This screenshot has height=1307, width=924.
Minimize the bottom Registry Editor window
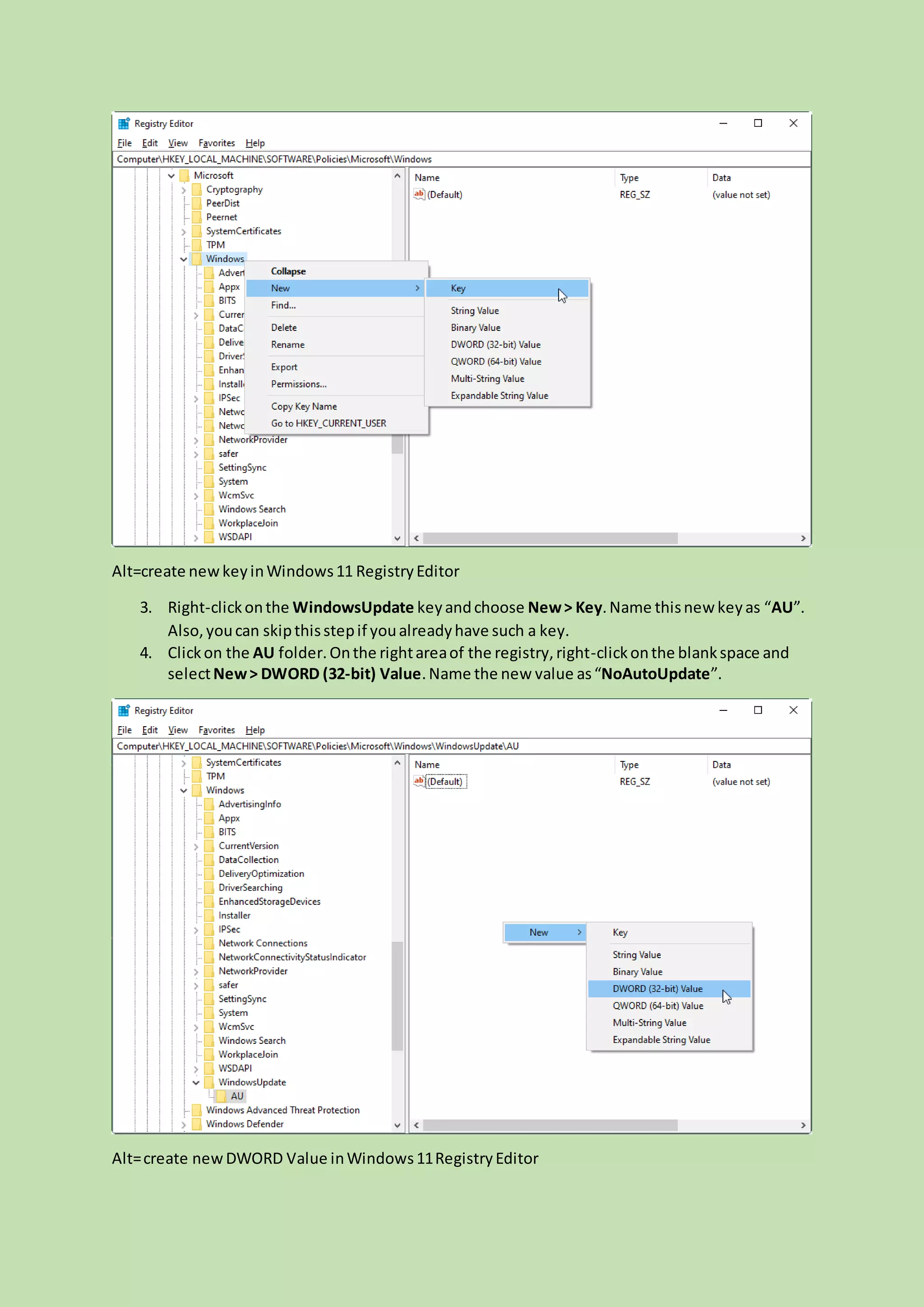click(723, 710)
